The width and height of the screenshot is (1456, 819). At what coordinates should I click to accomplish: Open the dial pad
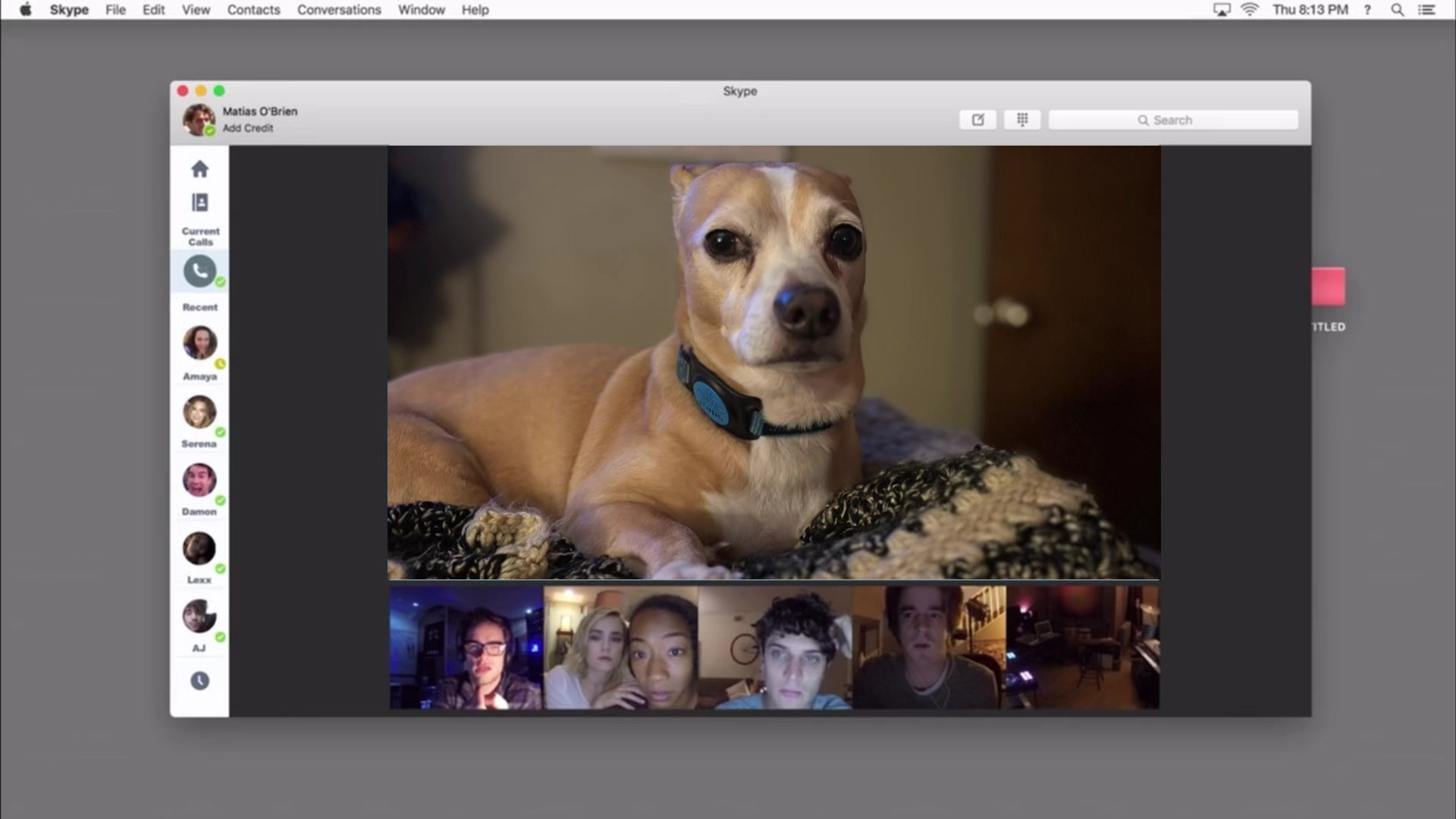(1022, 120)
